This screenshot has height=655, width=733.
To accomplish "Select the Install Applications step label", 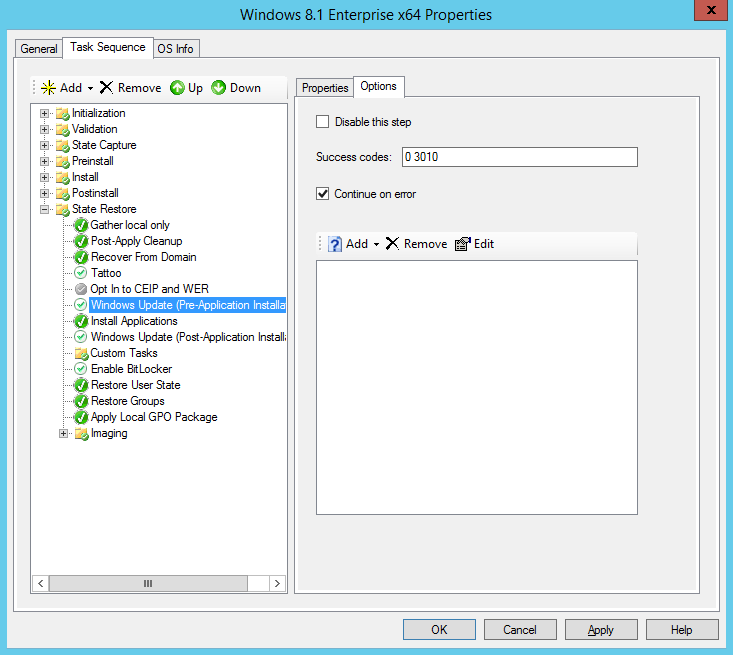I will (x=134, y=321).
